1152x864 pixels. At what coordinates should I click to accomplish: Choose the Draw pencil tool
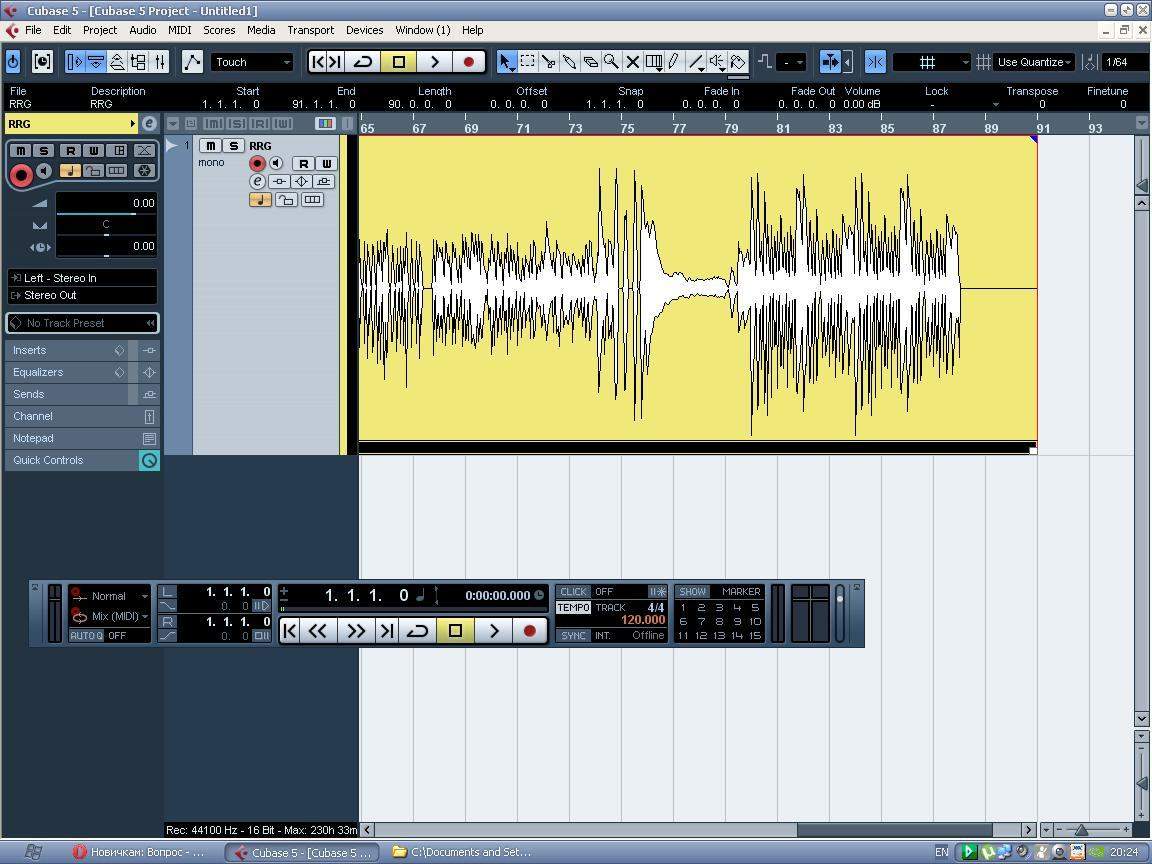point(674,62)
